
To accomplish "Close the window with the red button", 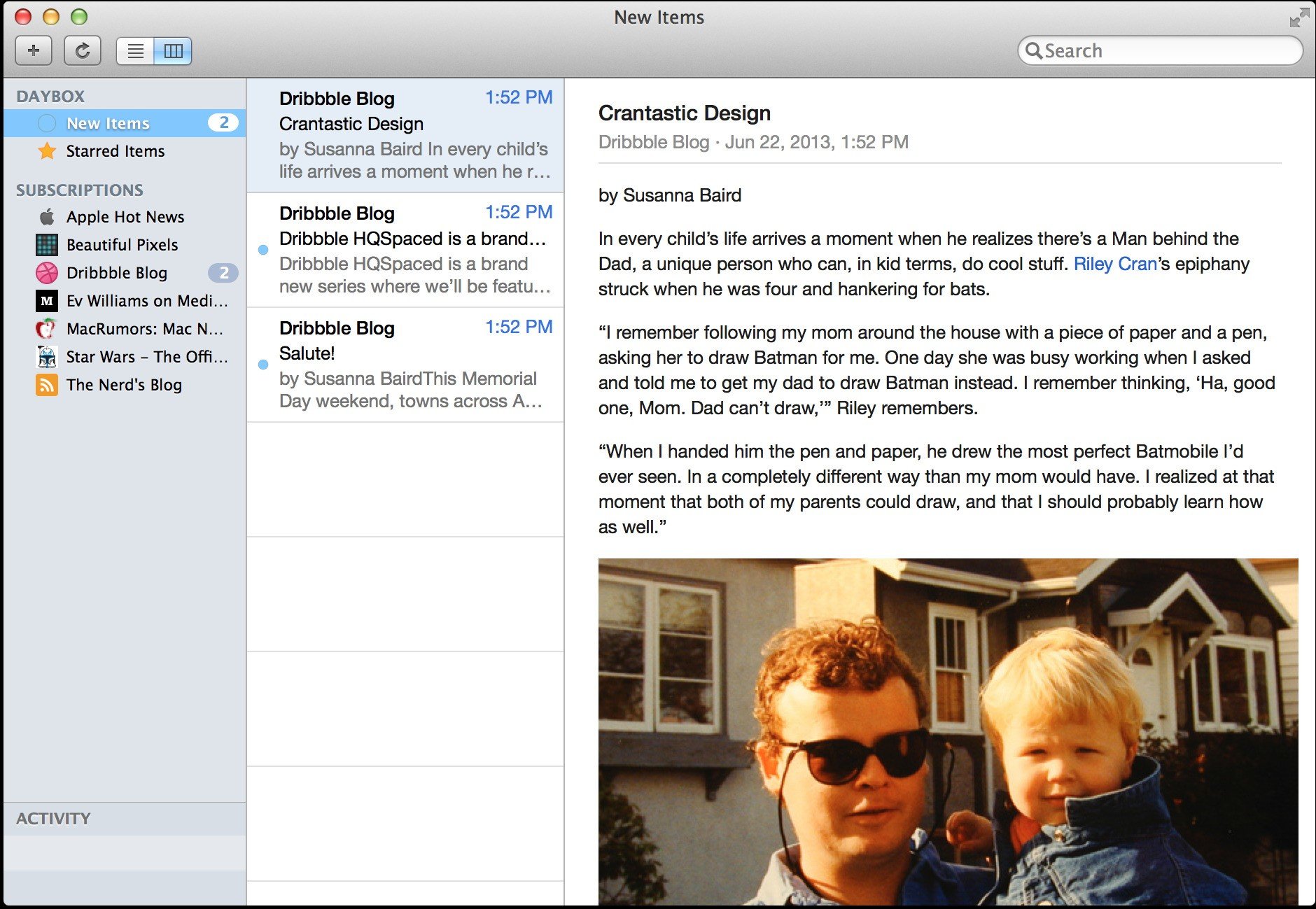I will point(23,17).
